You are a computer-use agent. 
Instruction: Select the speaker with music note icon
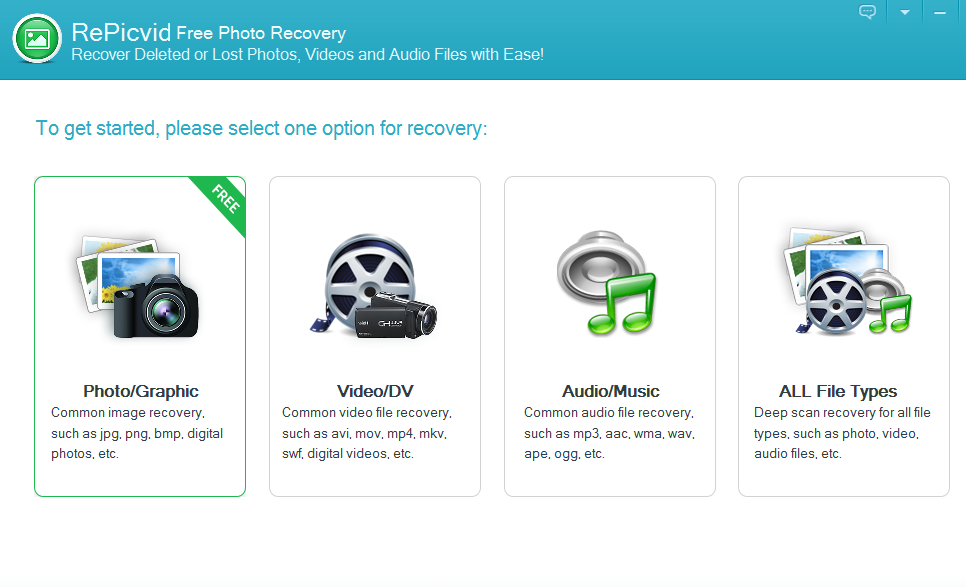point(607,283)
